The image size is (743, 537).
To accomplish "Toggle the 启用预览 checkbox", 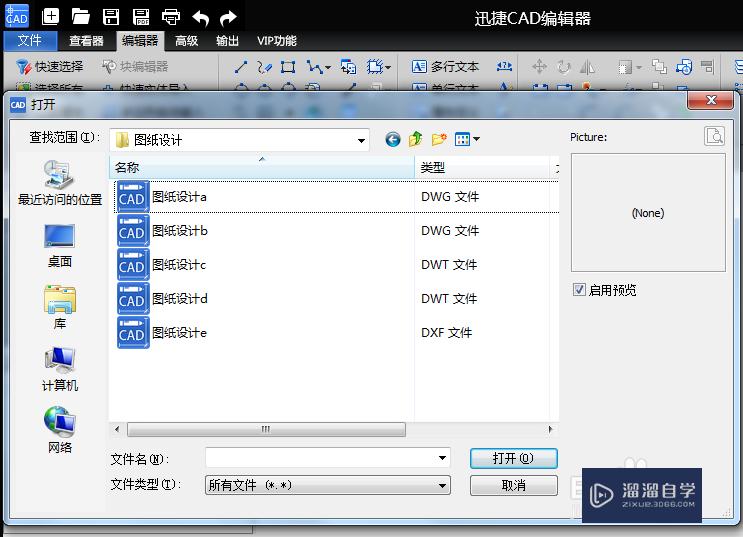I will click(579, 290).
